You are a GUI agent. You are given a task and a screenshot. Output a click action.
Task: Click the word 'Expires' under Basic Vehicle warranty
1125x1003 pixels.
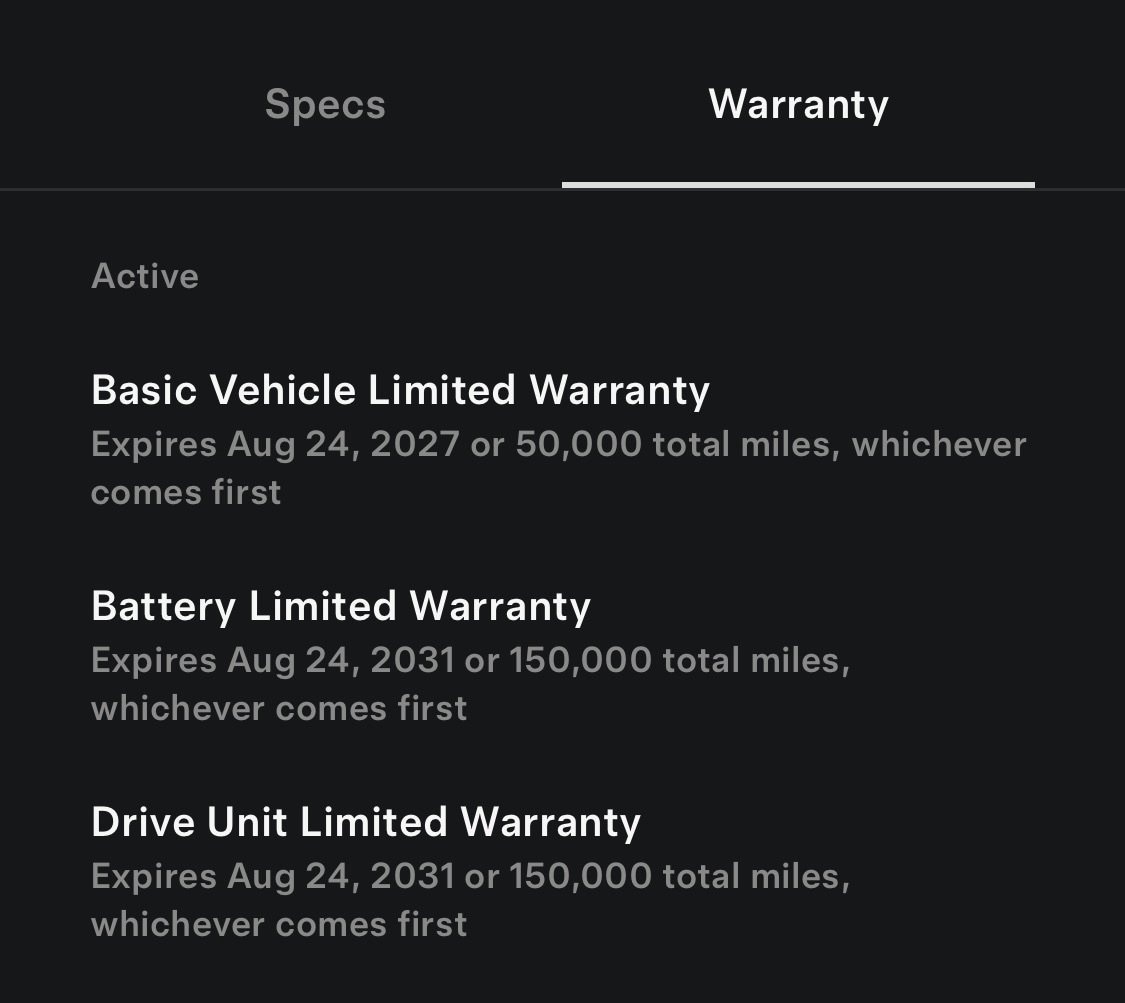pos(153,444)
